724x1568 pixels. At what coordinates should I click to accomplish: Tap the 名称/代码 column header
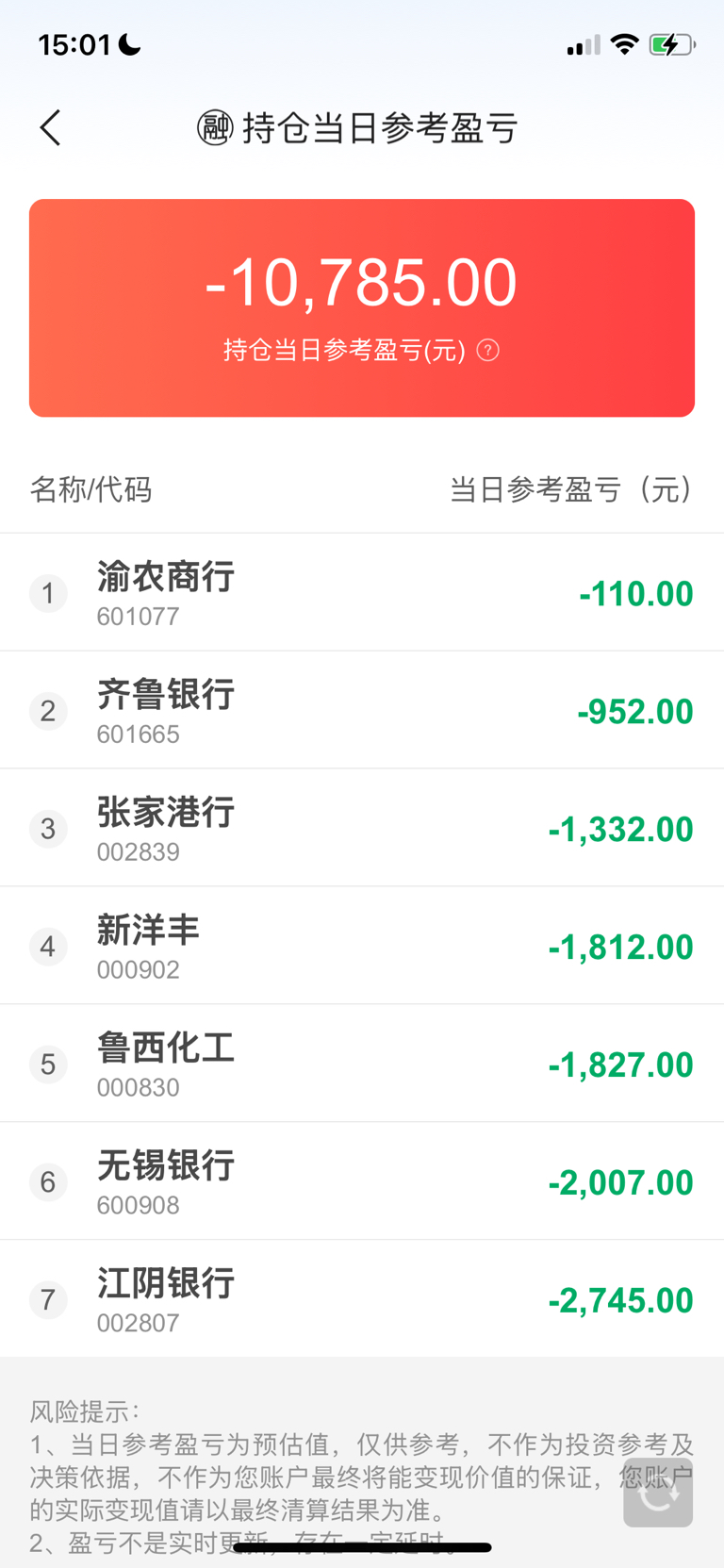90,489
